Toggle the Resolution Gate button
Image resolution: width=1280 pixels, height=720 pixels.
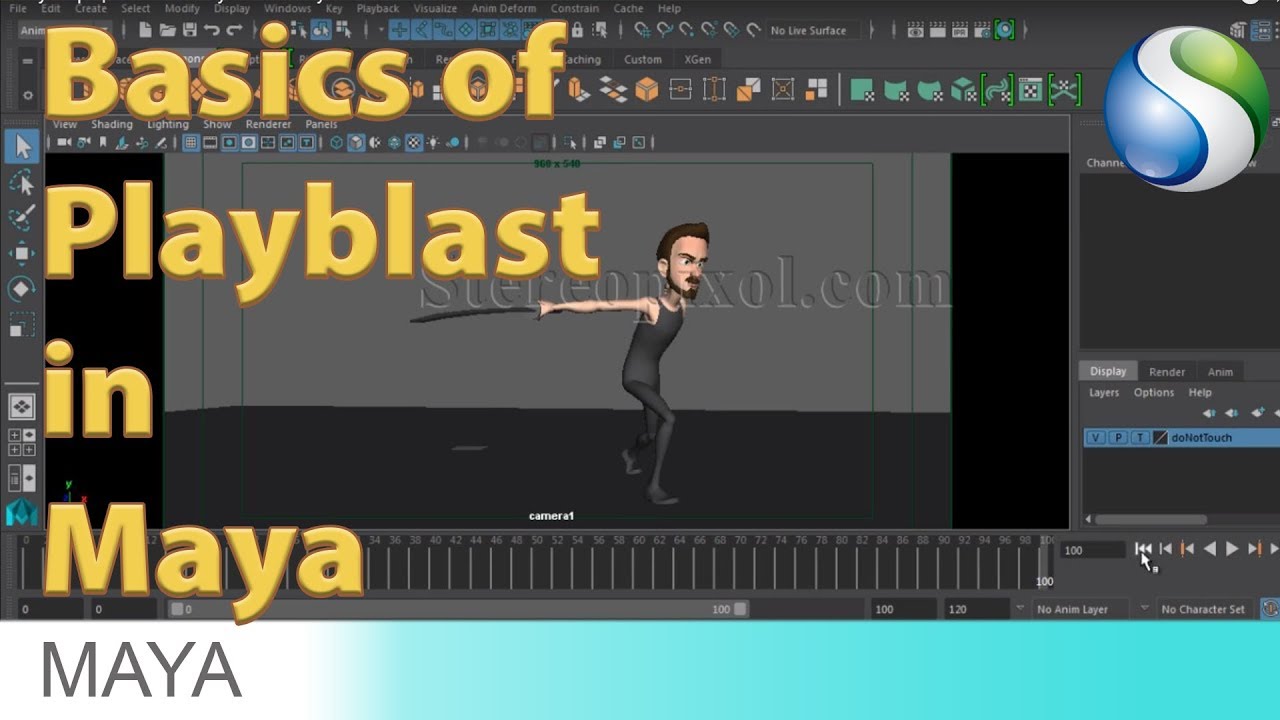(x=230, y=143)
